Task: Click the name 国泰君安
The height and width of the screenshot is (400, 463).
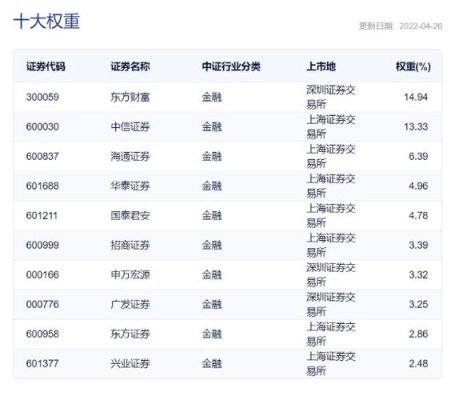Action: click(x=130, y=216)
